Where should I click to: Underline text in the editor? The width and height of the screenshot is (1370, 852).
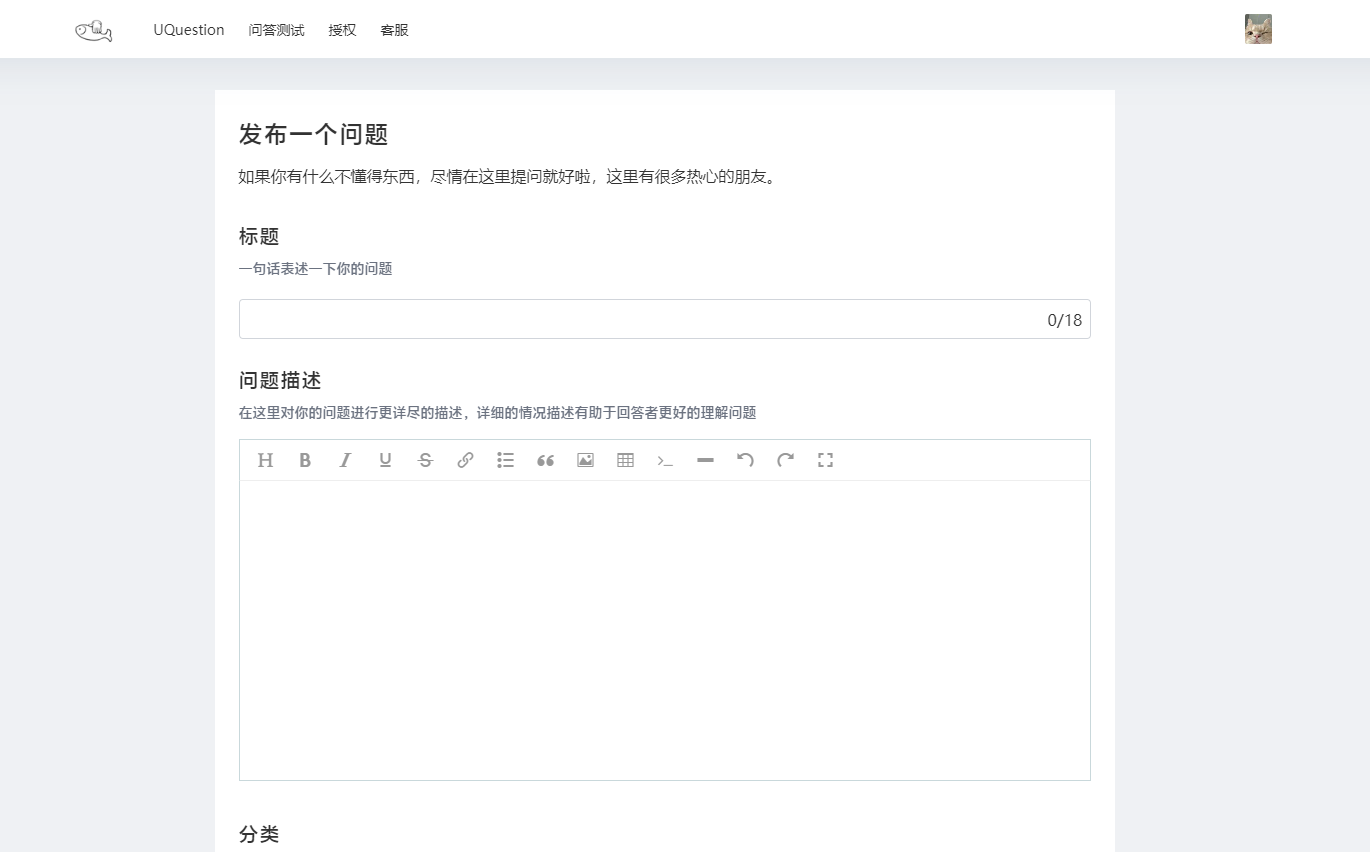click(x=385, y=460)
